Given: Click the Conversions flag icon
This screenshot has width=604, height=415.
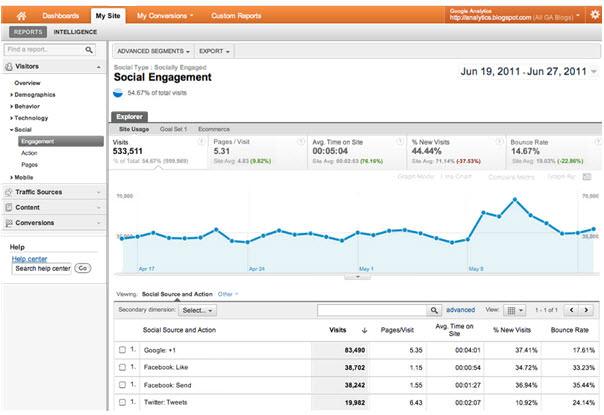Looking at the screenshot, I should click(x=8, y=223).
